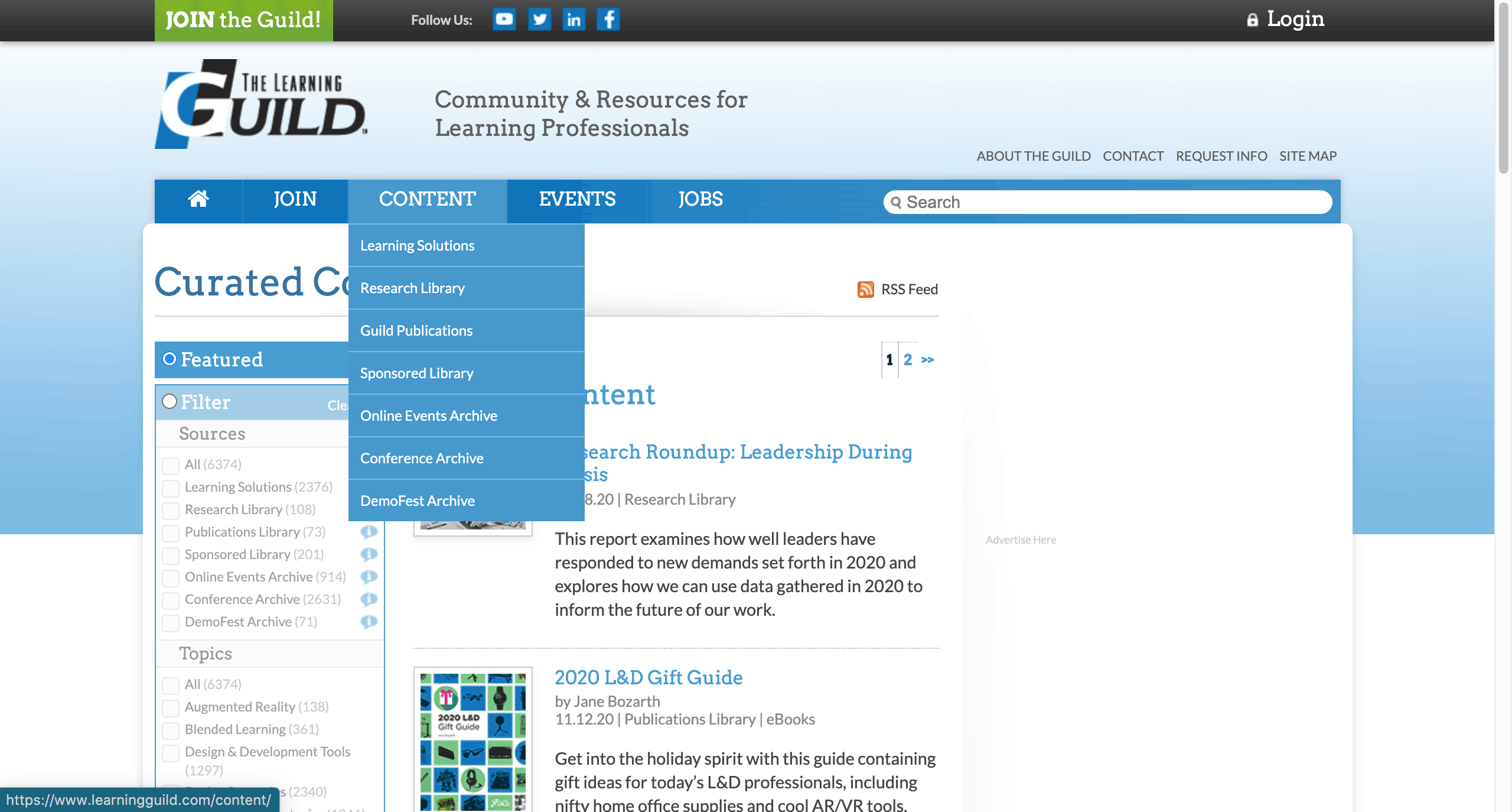Click info icon beside Conference Archive filter
The image size is (1512, 812).
pos(369,599)
